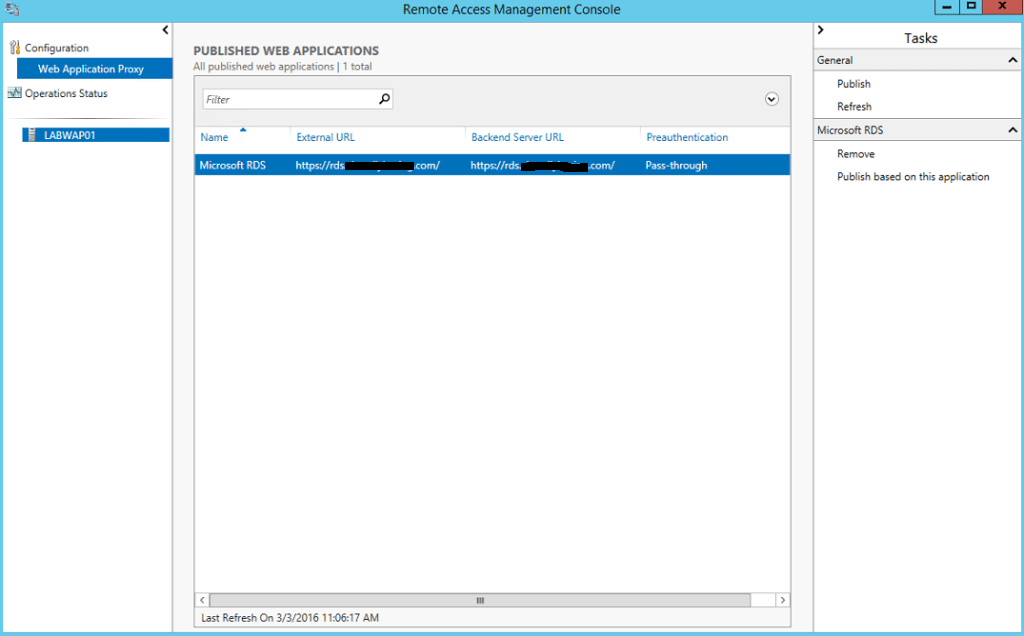Click the Pass-through preauthentication cell
This screenshot has width=1024, height=636.
click(x=676, y=165)
